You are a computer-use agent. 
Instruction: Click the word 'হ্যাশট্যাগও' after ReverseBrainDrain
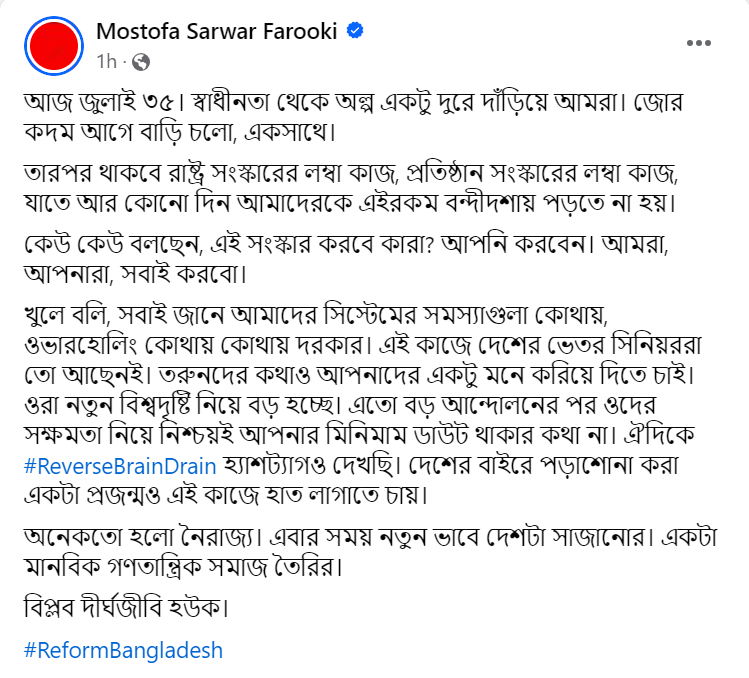click(274, 466)
